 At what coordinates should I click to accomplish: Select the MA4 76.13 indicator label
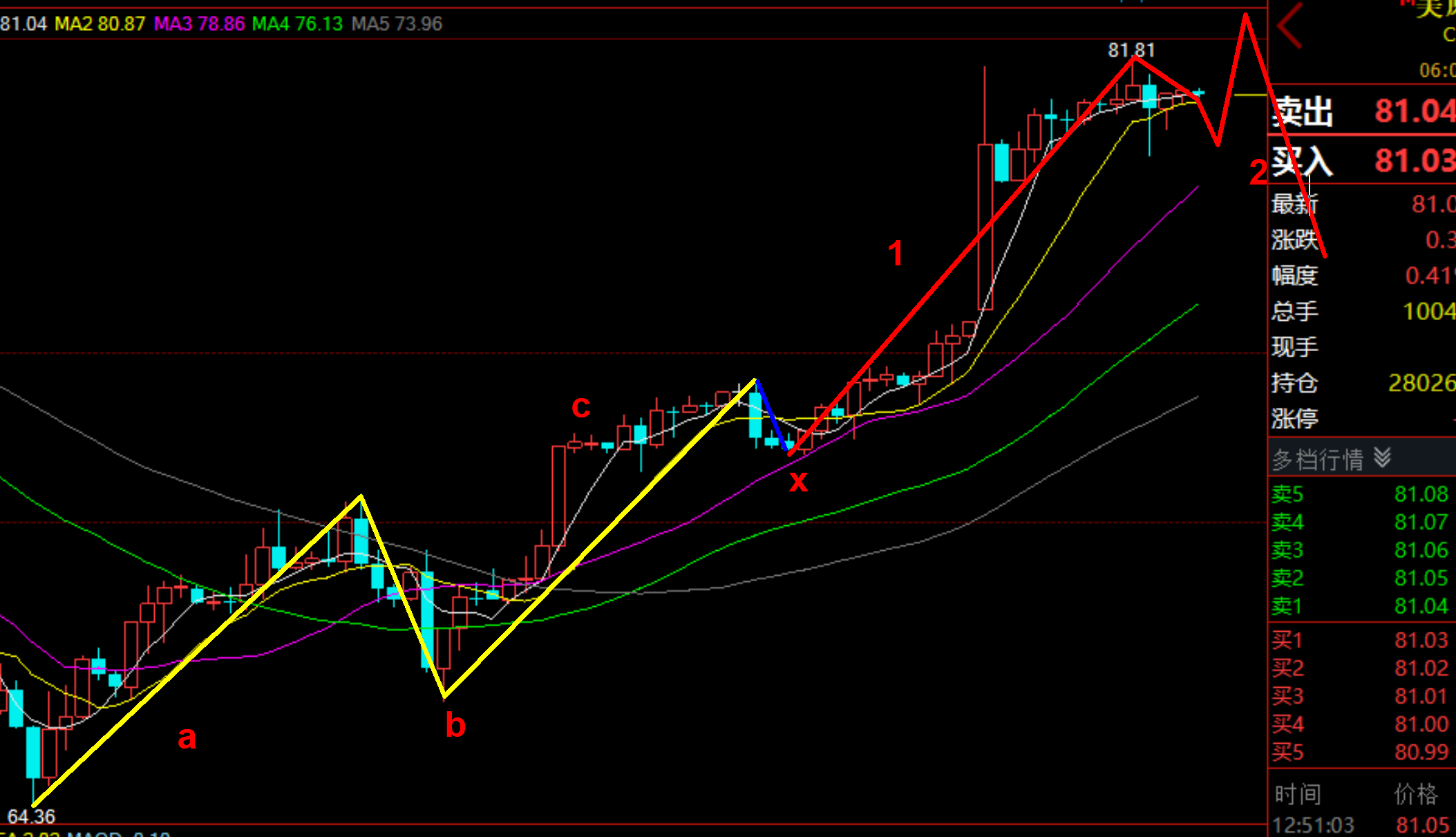pos(297,24)
